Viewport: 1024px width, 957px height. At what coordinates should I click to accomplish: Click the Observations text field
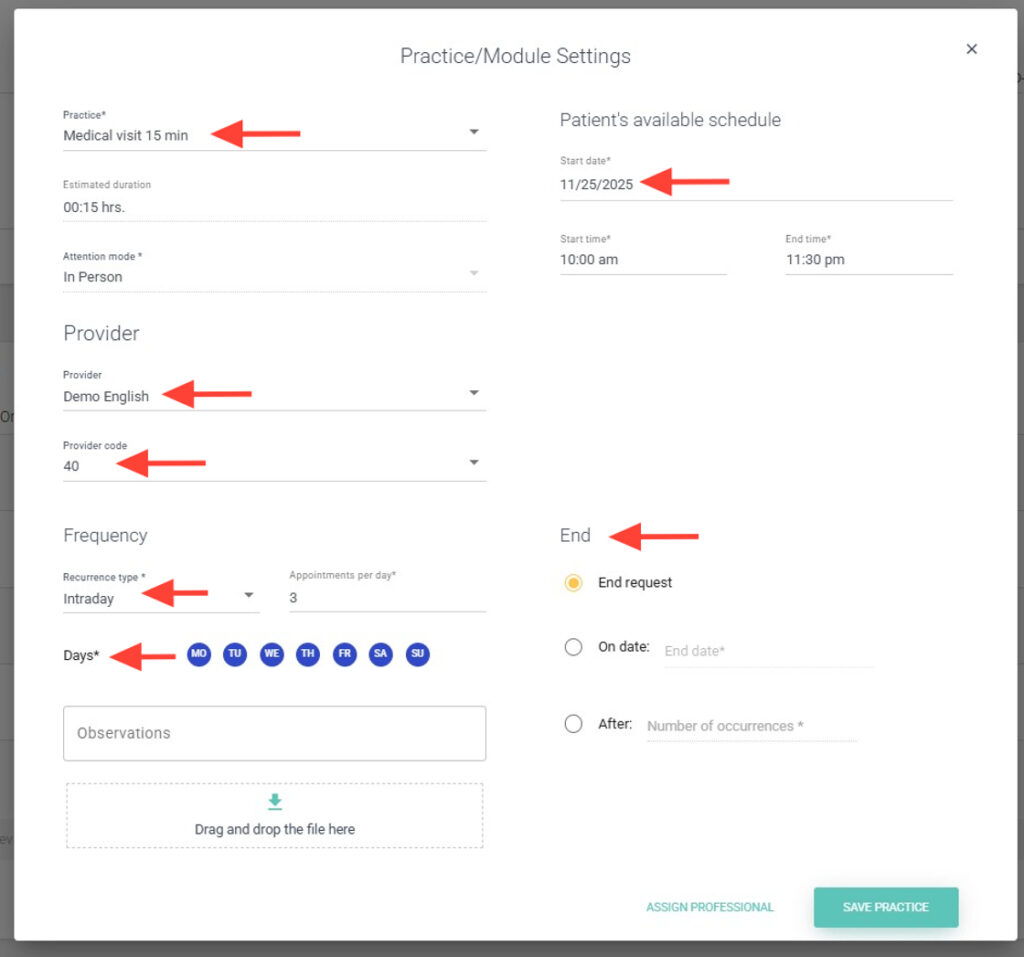275,733
